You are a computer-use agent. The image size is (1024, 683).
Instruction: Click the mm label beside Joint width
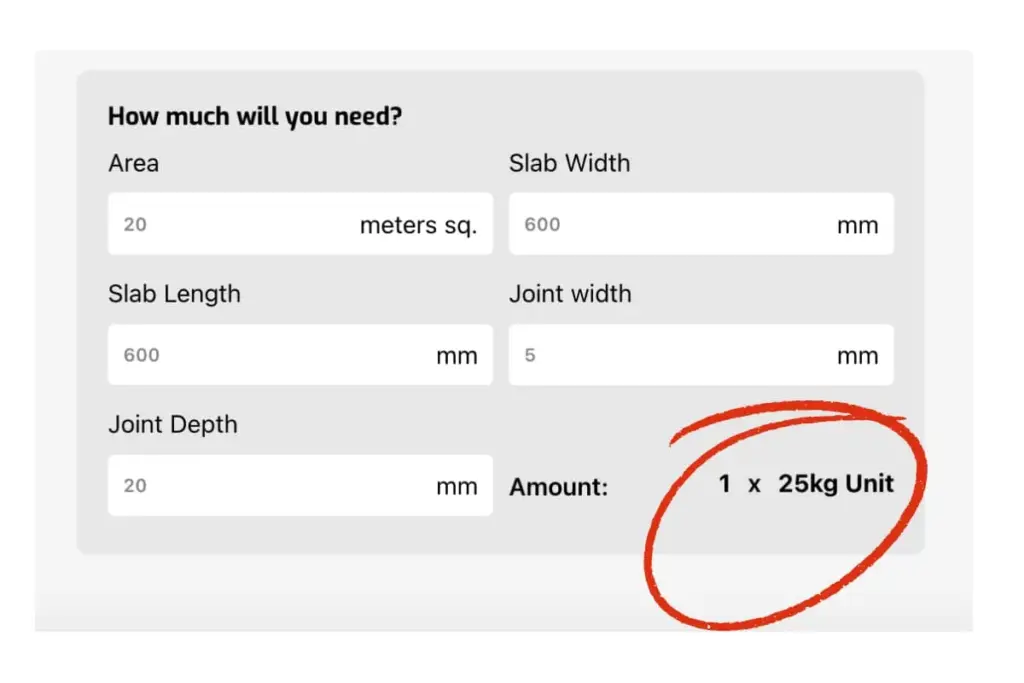pos(857,356)
